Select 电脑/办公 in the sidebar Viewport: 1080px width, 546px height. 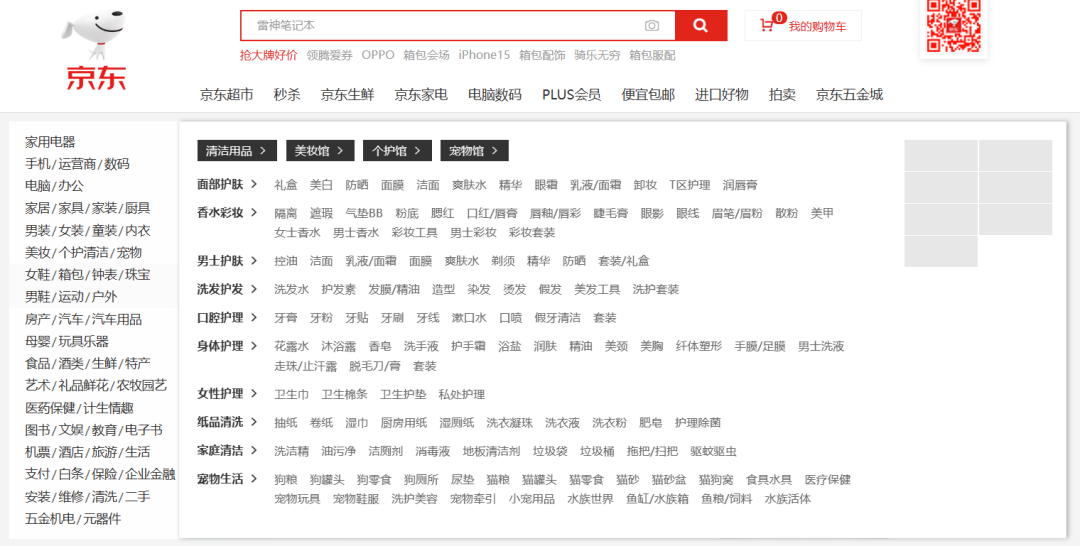pos(54,186)
